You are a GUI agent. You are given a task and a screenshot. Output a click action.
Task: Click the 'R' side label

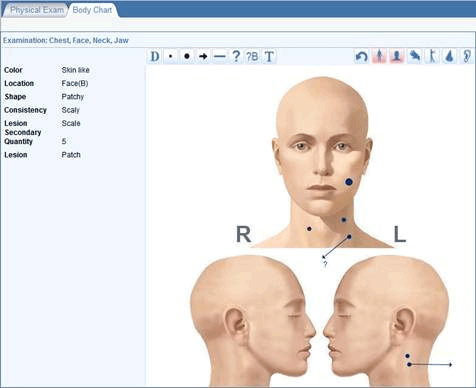point(244,234)
